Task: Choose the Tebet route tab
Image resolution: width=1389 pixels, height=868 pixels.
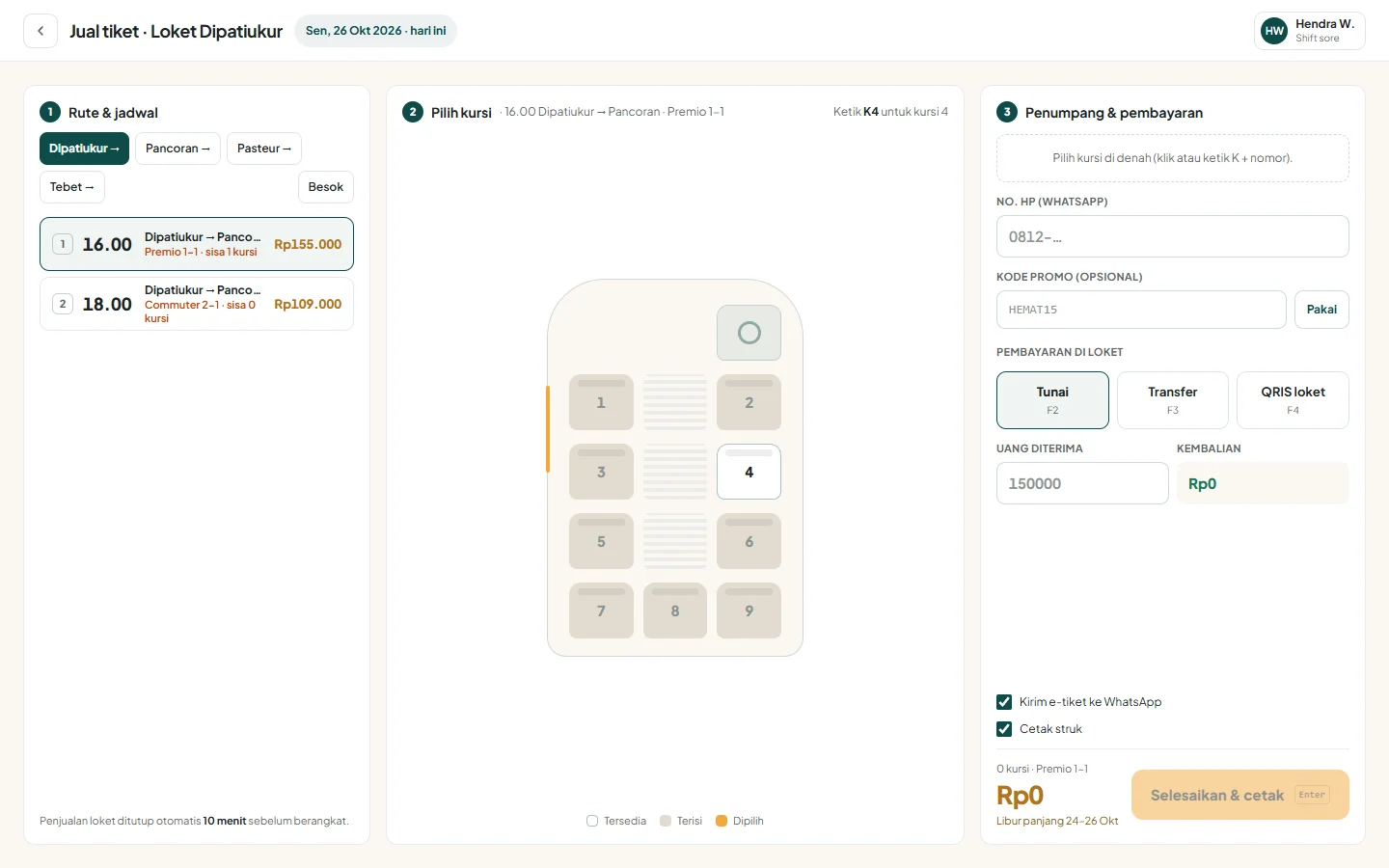Action: coord(72,187)
